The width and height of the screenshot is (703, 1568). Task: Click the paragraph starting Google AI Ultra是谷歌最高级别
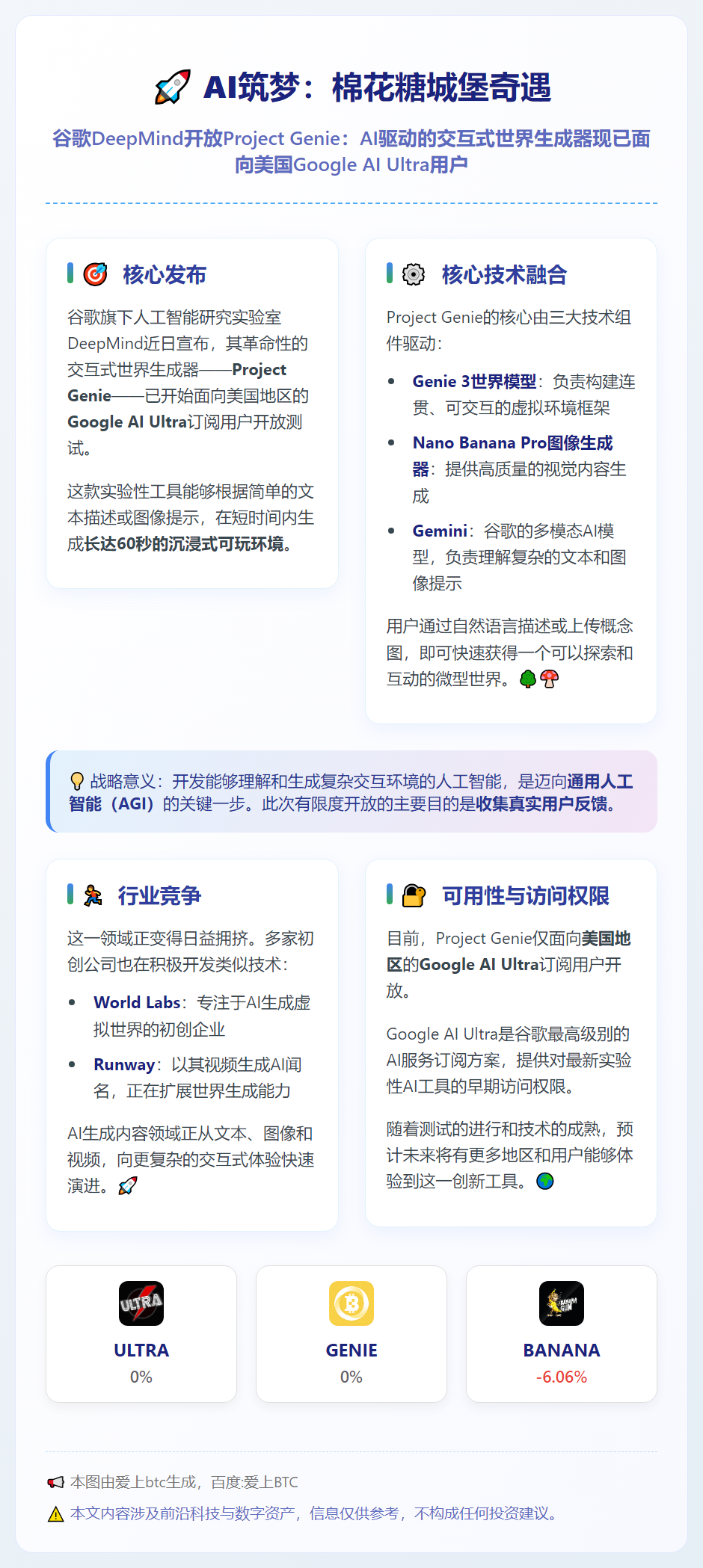point(511,1061)
